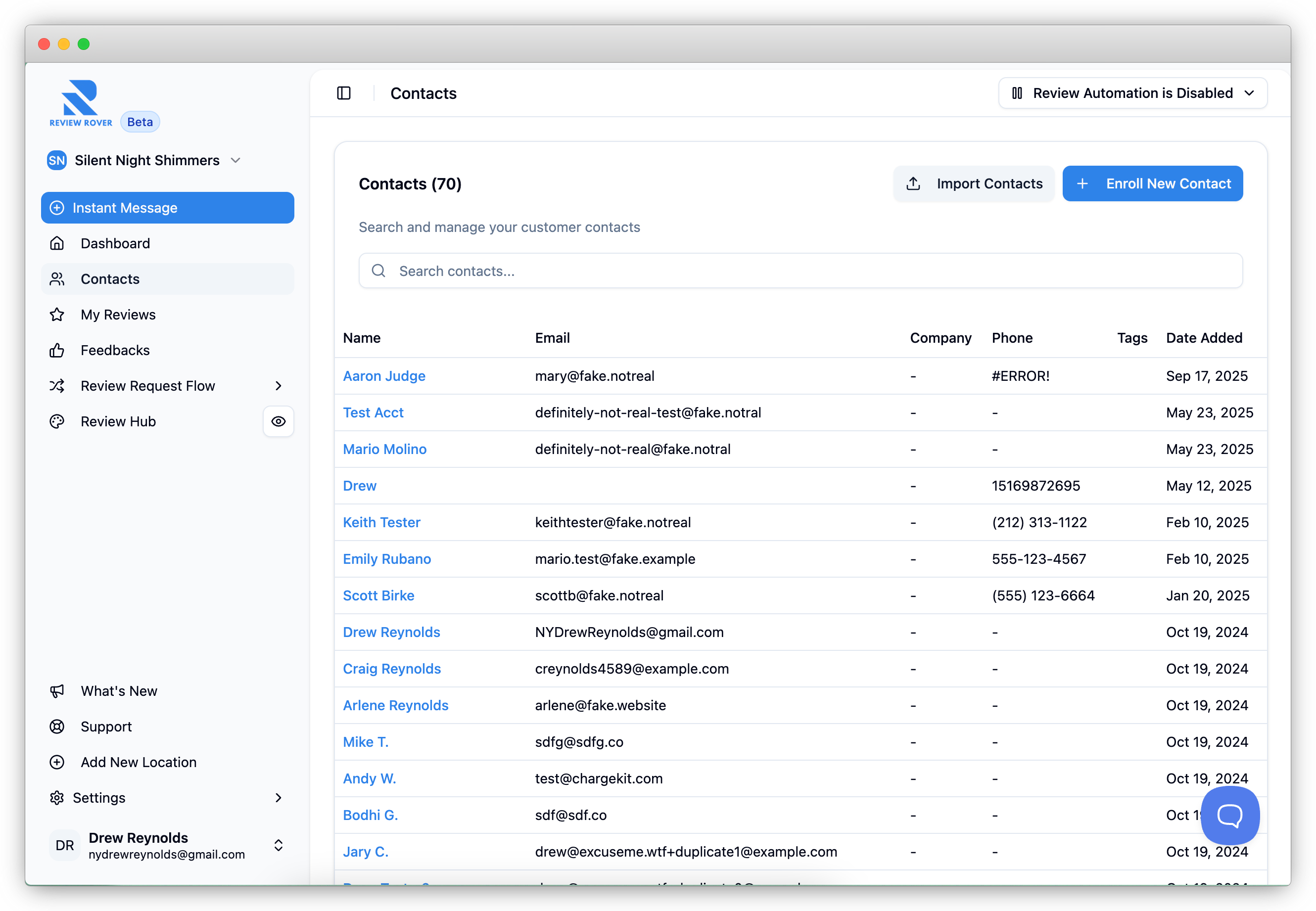
Task: Toggle Review Hub preview eye icon
Action: [x=278, y=421]
